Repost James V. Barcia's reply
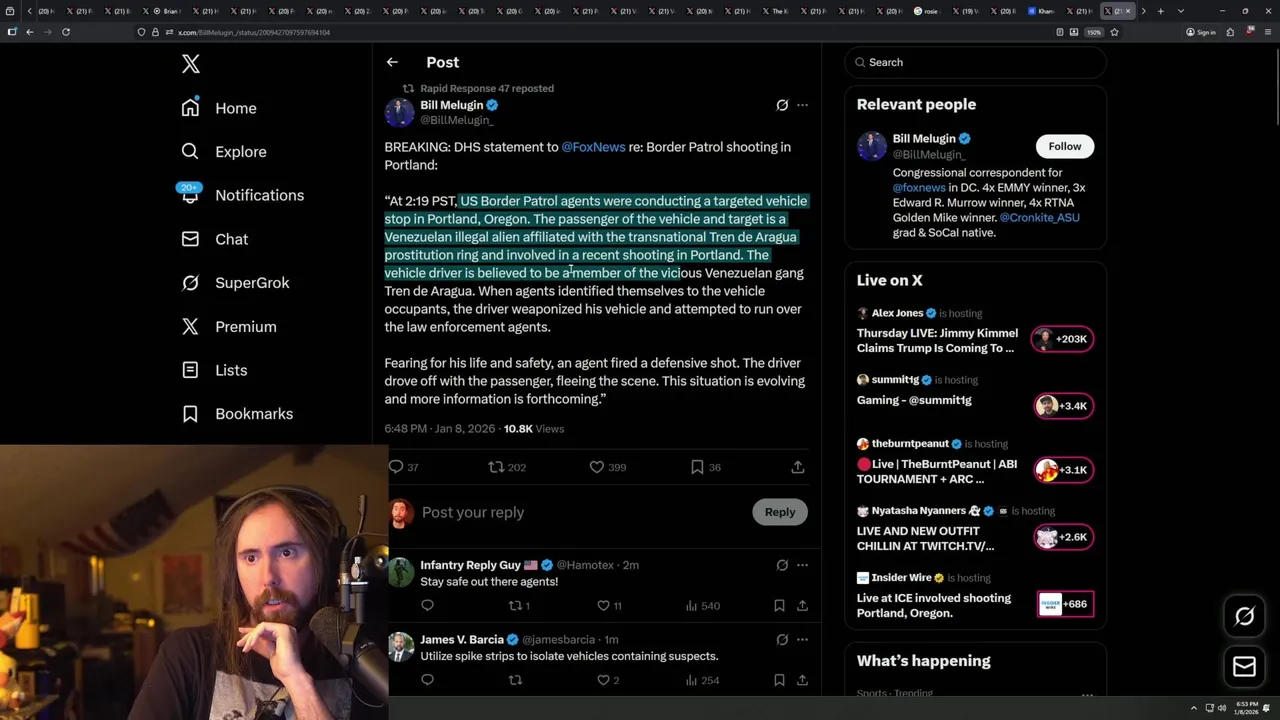1280x720 pixels. (516, 680)
